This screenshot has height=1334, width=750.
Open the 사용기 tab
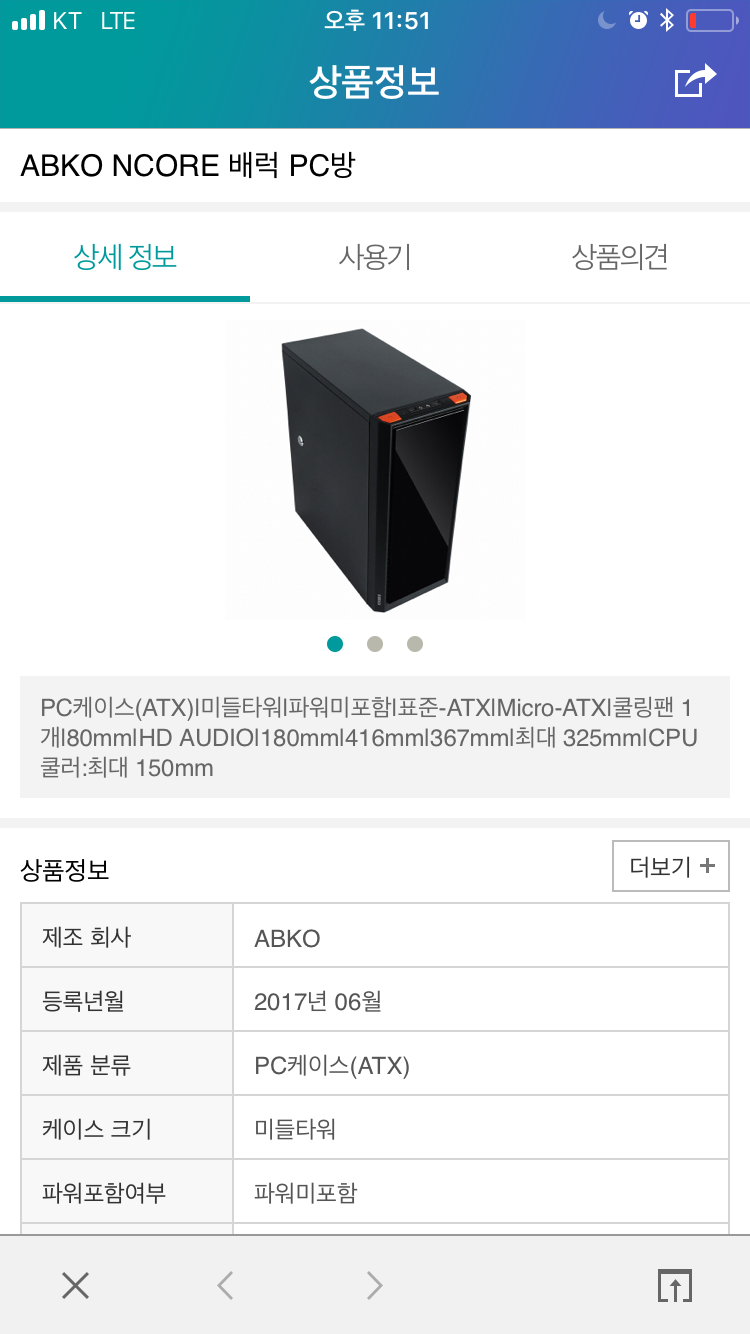pos(375,258)
